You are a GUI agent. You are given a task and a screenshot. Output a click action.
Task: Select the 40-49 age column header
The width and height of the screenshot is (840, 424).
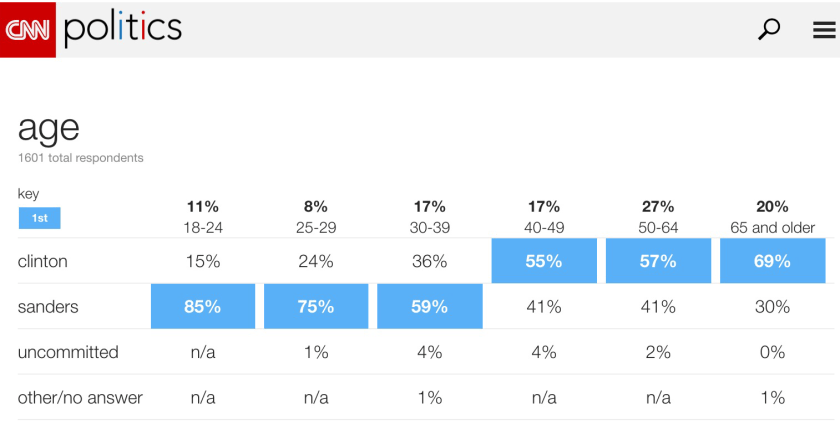coord(544,217)
